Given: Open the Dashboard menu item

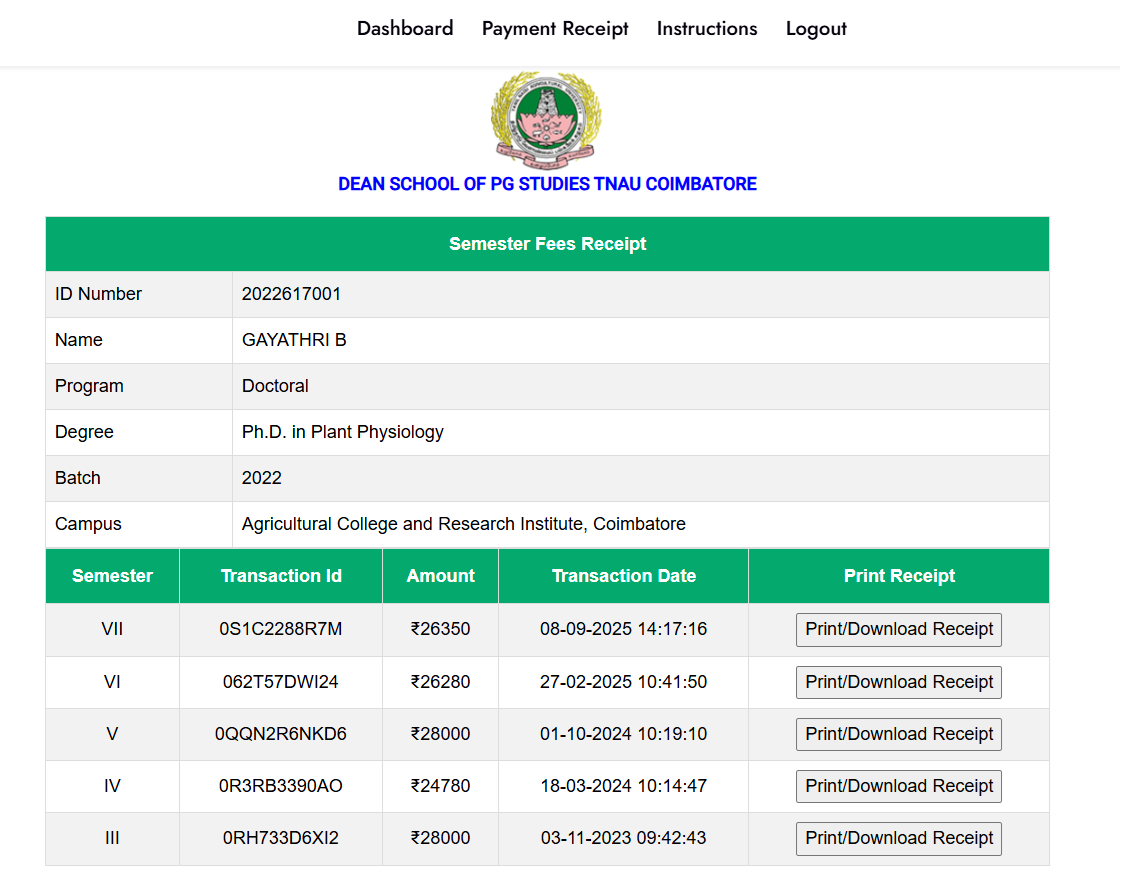Looking at the screenshot, I should [405, 29].
